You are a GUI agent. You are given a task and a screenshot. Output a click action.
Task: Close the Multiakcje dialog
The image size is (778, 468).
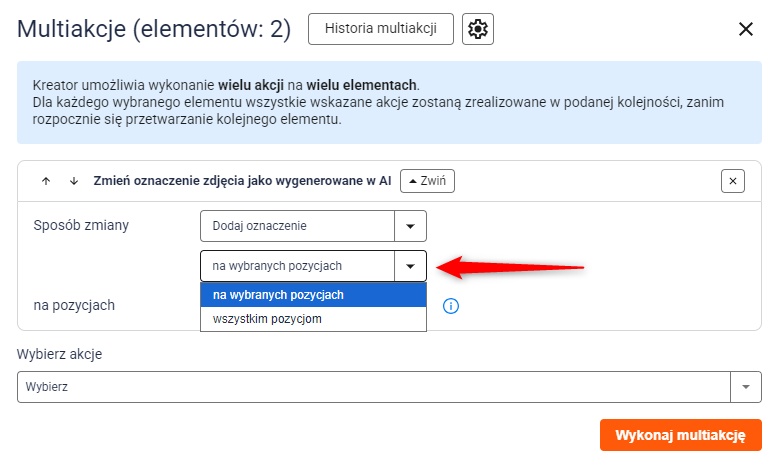[746, 29]
